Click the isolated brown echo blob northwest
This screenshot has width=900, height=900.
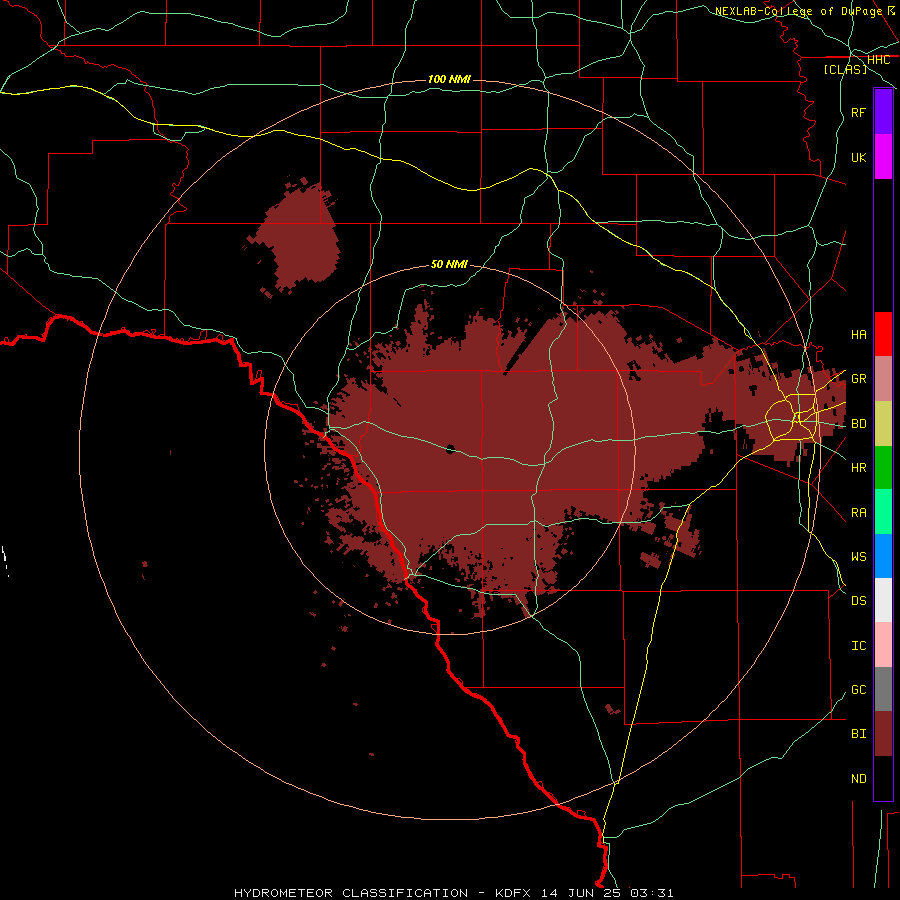click(x=298, y=238)
